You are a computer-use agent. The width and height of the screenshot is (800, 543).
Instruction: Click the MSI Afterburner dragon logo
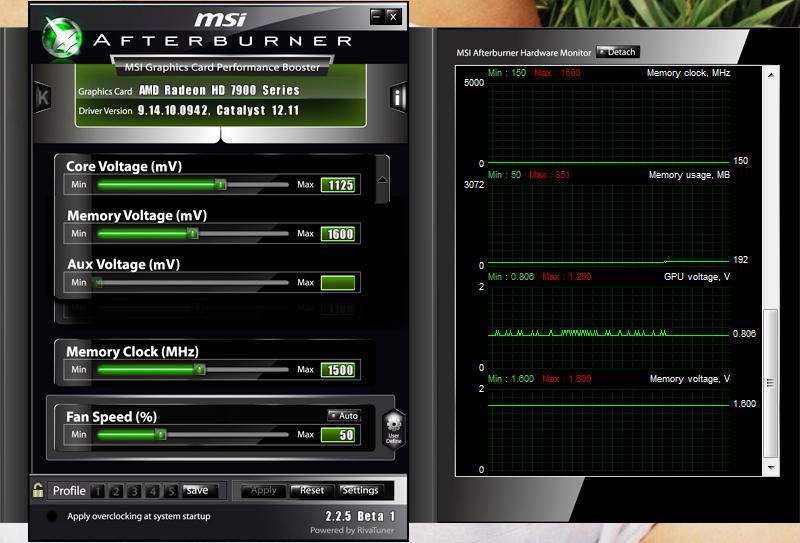pyautogui.click(x=62, y=37)
